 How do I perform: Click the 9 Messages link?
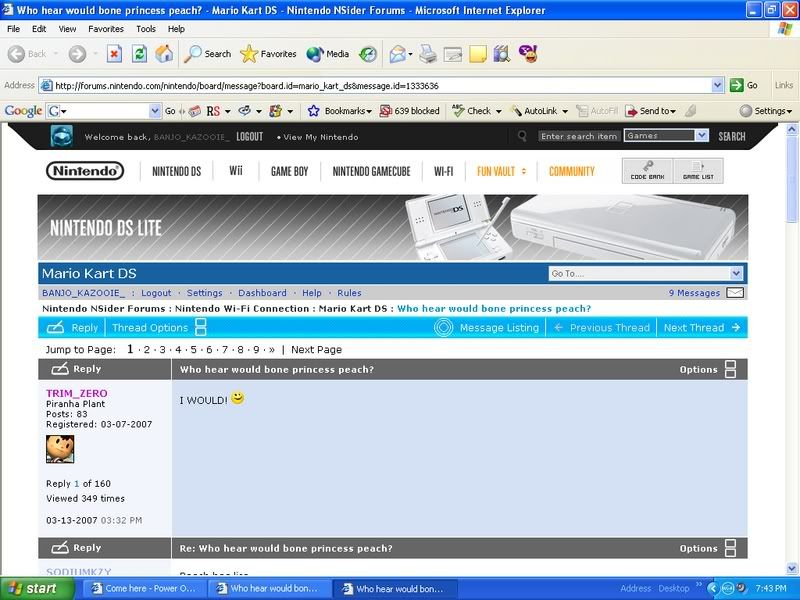click(x=694, y=293)
